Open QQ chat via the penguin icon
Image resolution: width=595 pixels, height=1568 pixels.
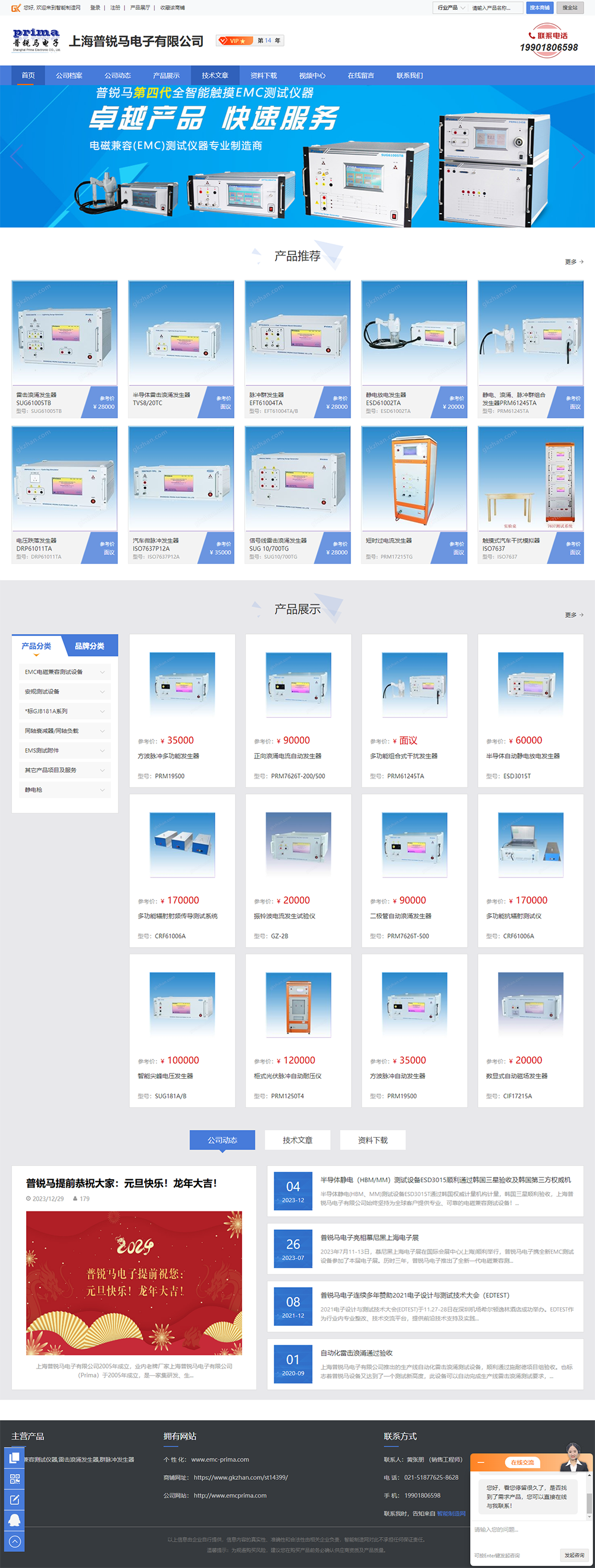(x=15, y=1520)
